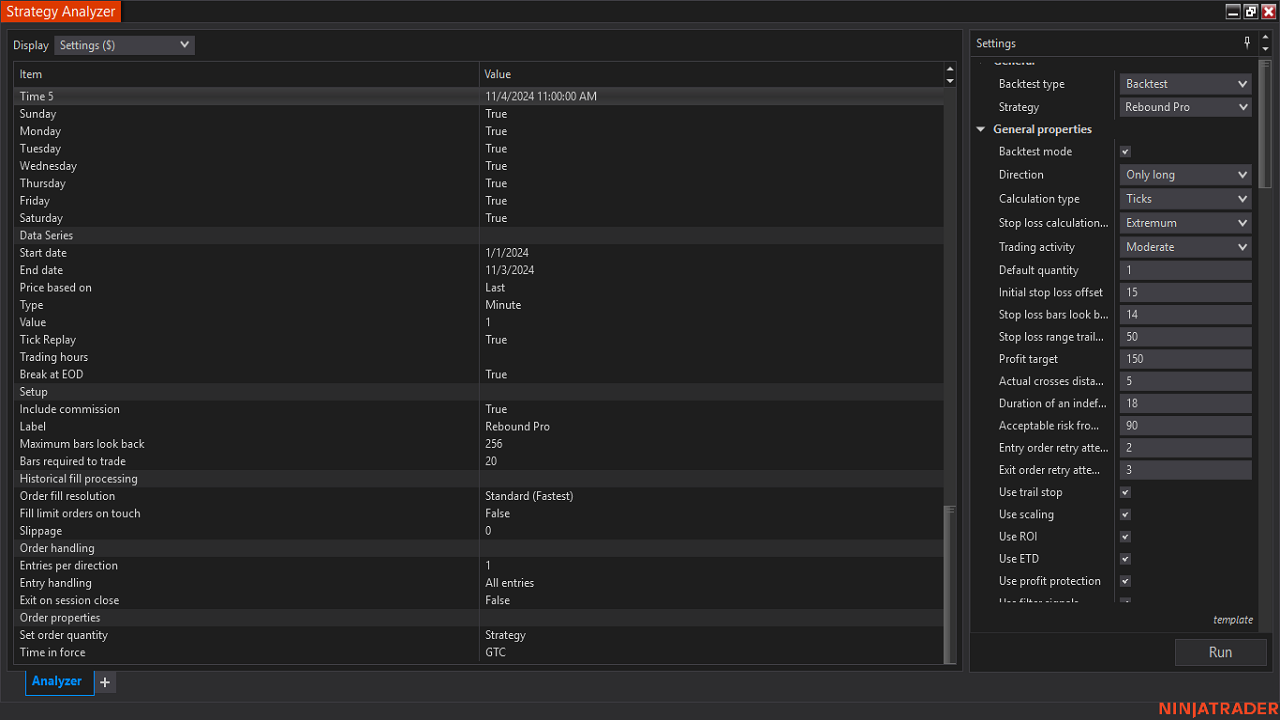Select the Price based on row

click(x=479, y=288)
